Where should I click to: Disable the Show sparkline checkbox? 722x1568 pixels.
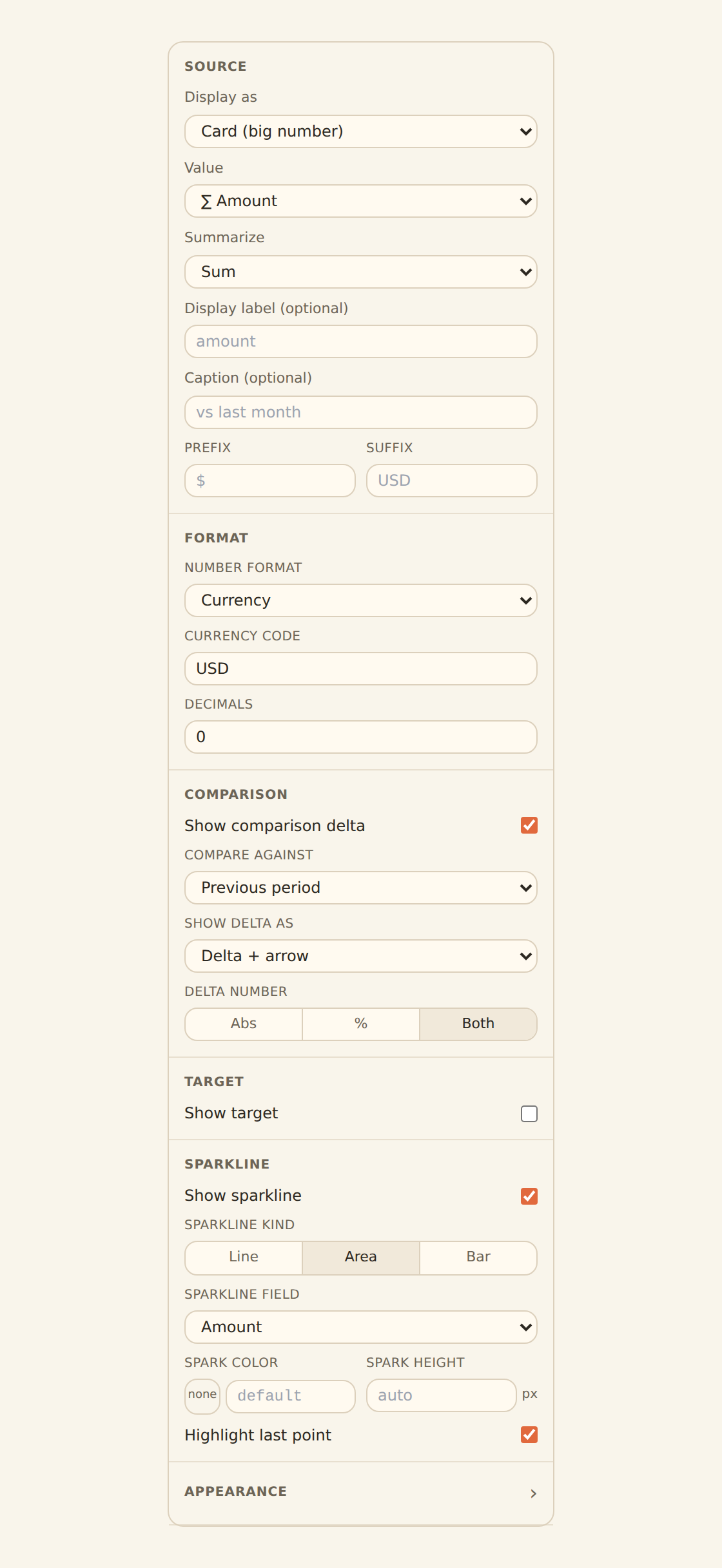529,1196
